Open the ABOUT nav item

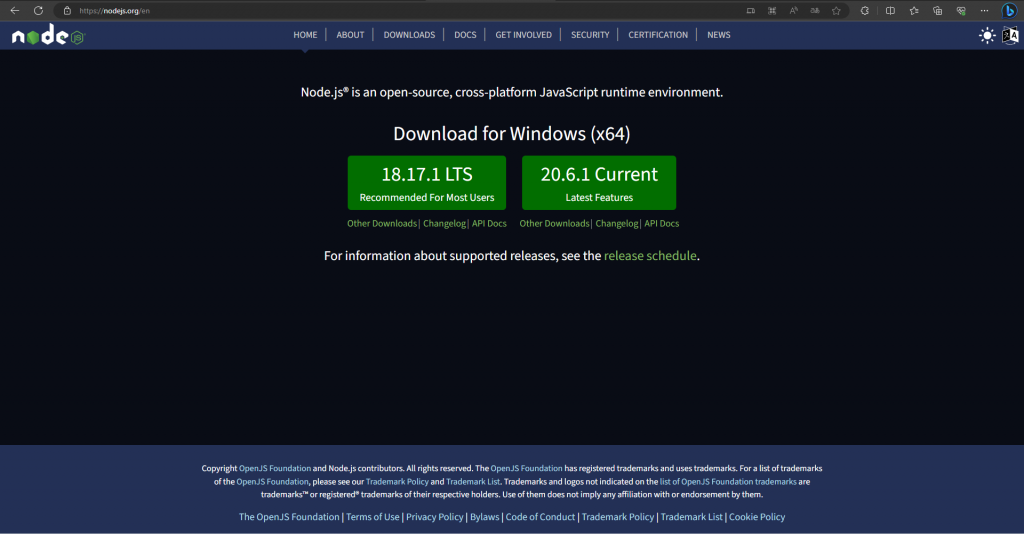[x=350, y=35]
